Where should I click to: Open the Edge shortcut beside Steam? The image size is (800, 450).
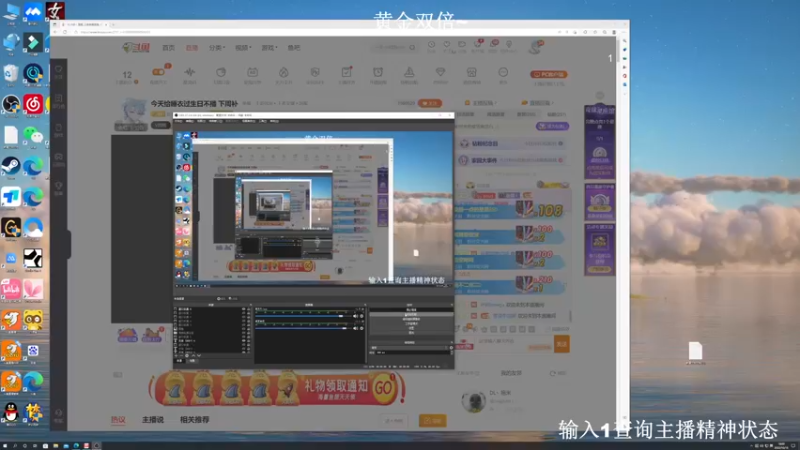33,166
